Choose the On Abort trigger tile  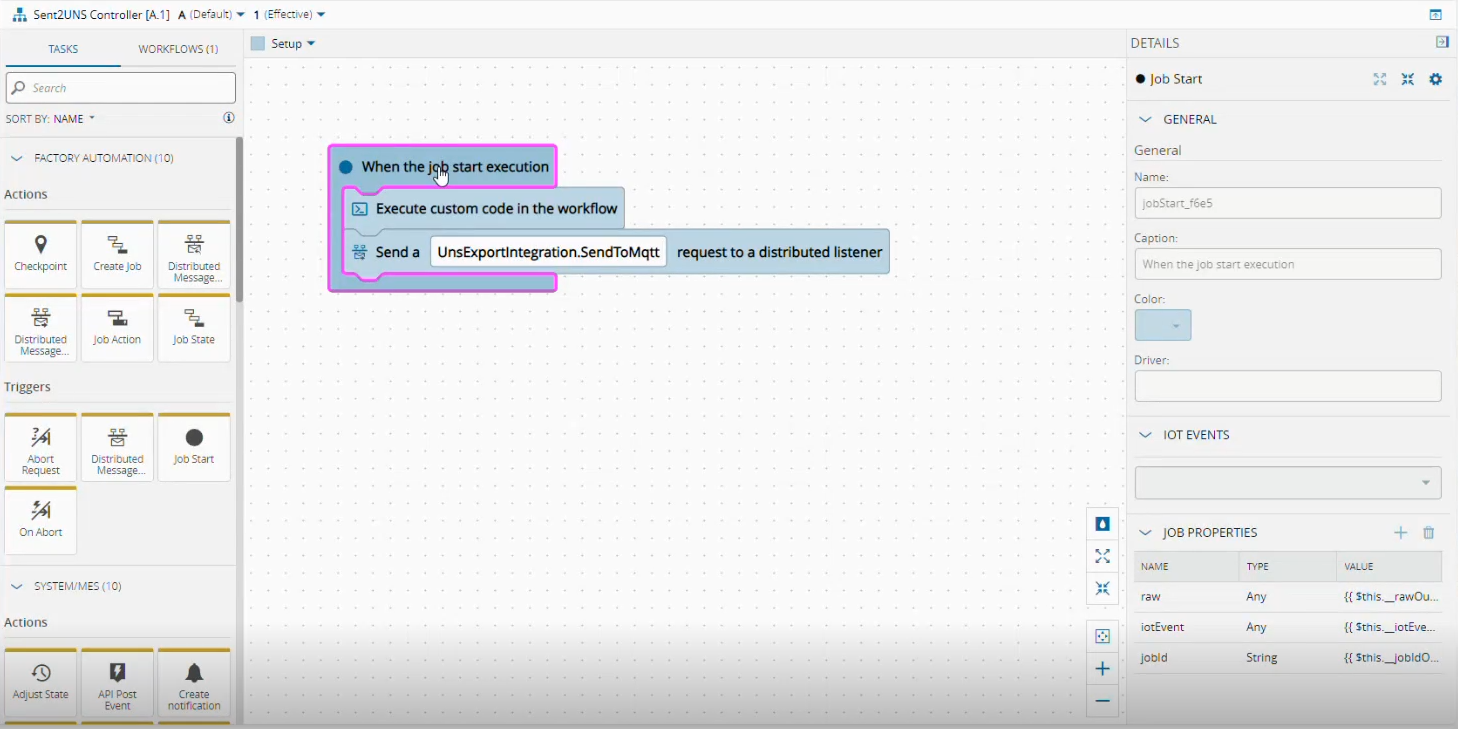(x=41, y=520)
